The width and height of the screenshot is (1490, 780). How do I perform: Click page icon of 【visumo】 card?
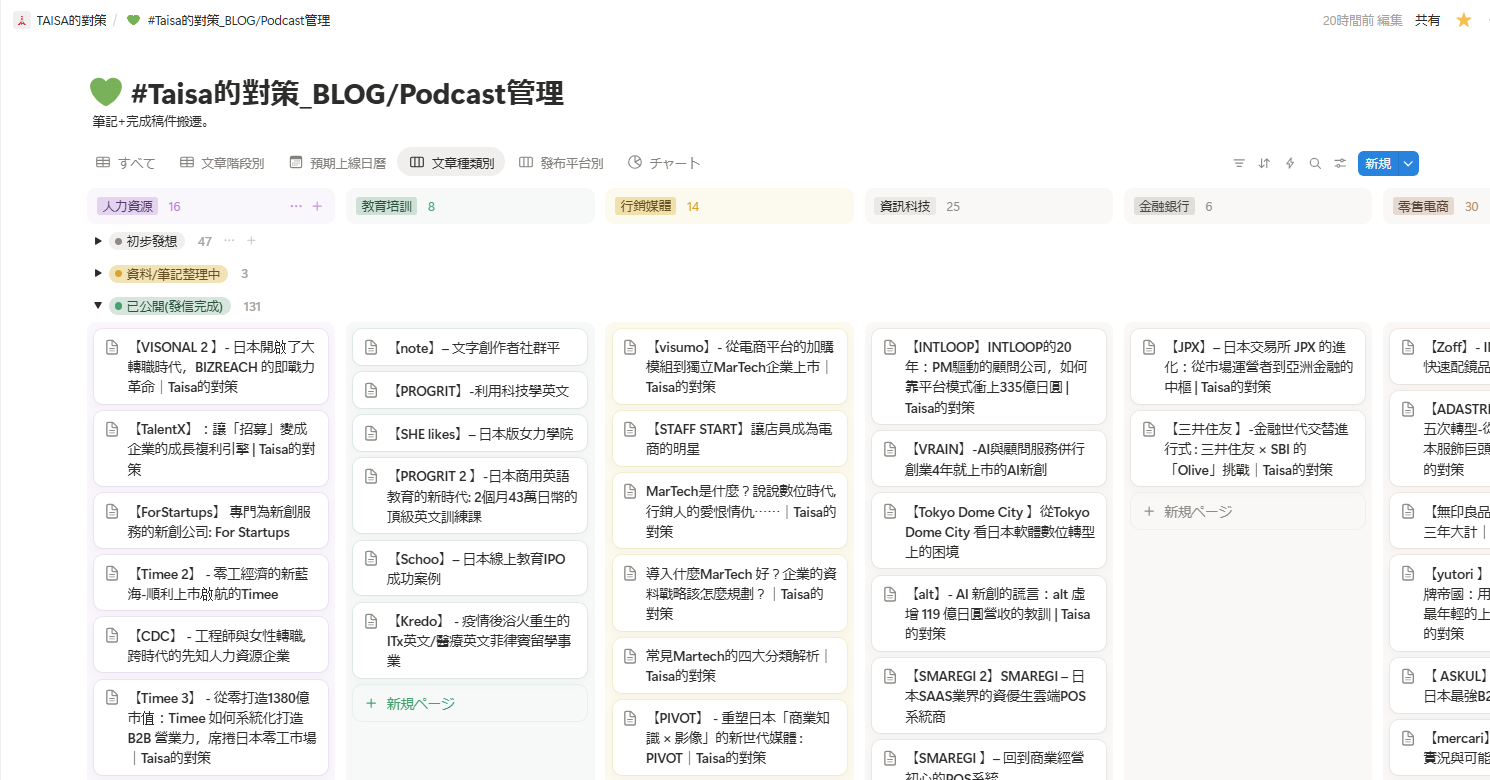630,347
